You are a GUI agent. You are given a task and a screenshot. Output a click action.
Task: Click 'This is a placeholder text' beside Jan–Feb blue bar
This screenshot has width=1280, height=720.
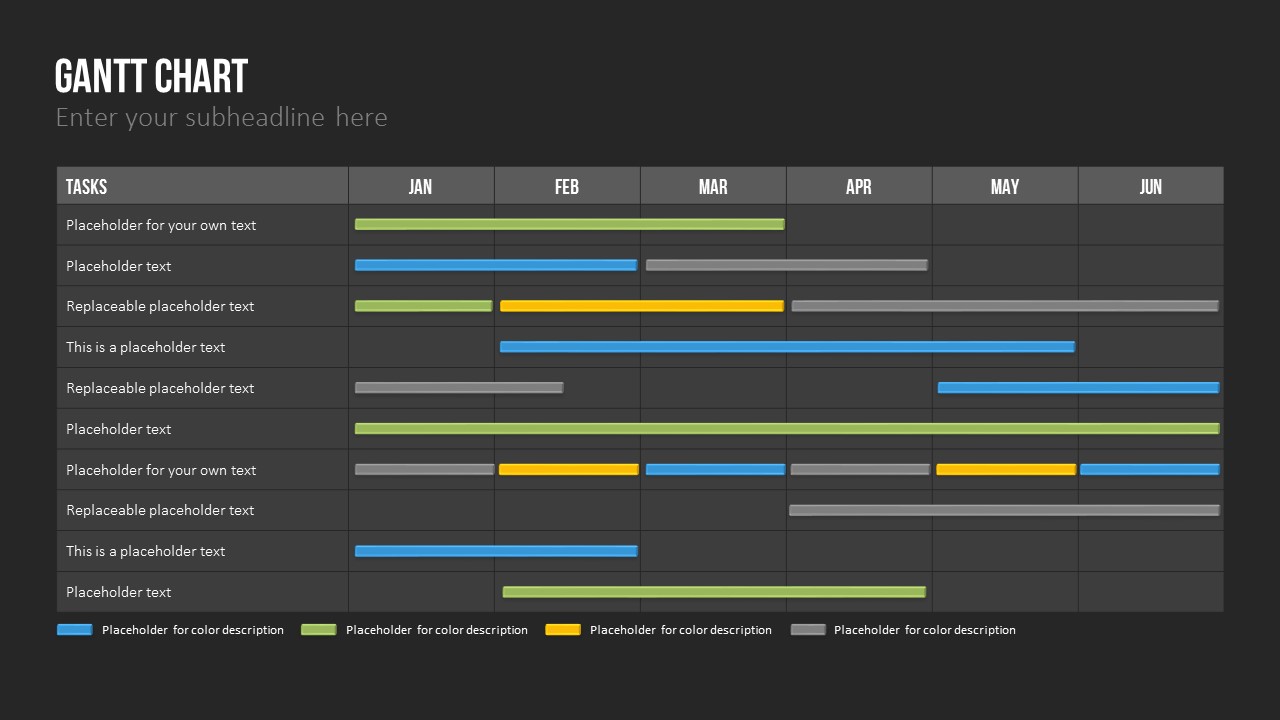146,551
